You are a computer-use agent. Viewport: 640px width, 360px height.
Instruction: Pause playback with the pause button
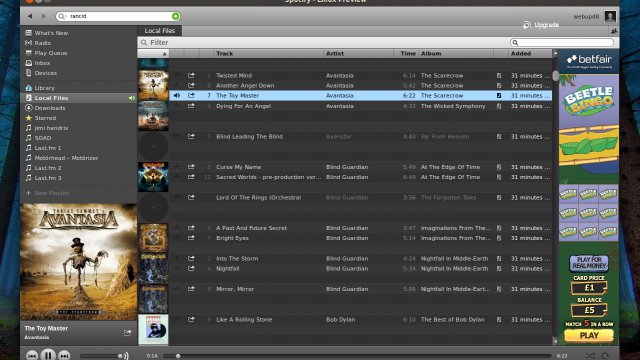(x=48, y=355)
